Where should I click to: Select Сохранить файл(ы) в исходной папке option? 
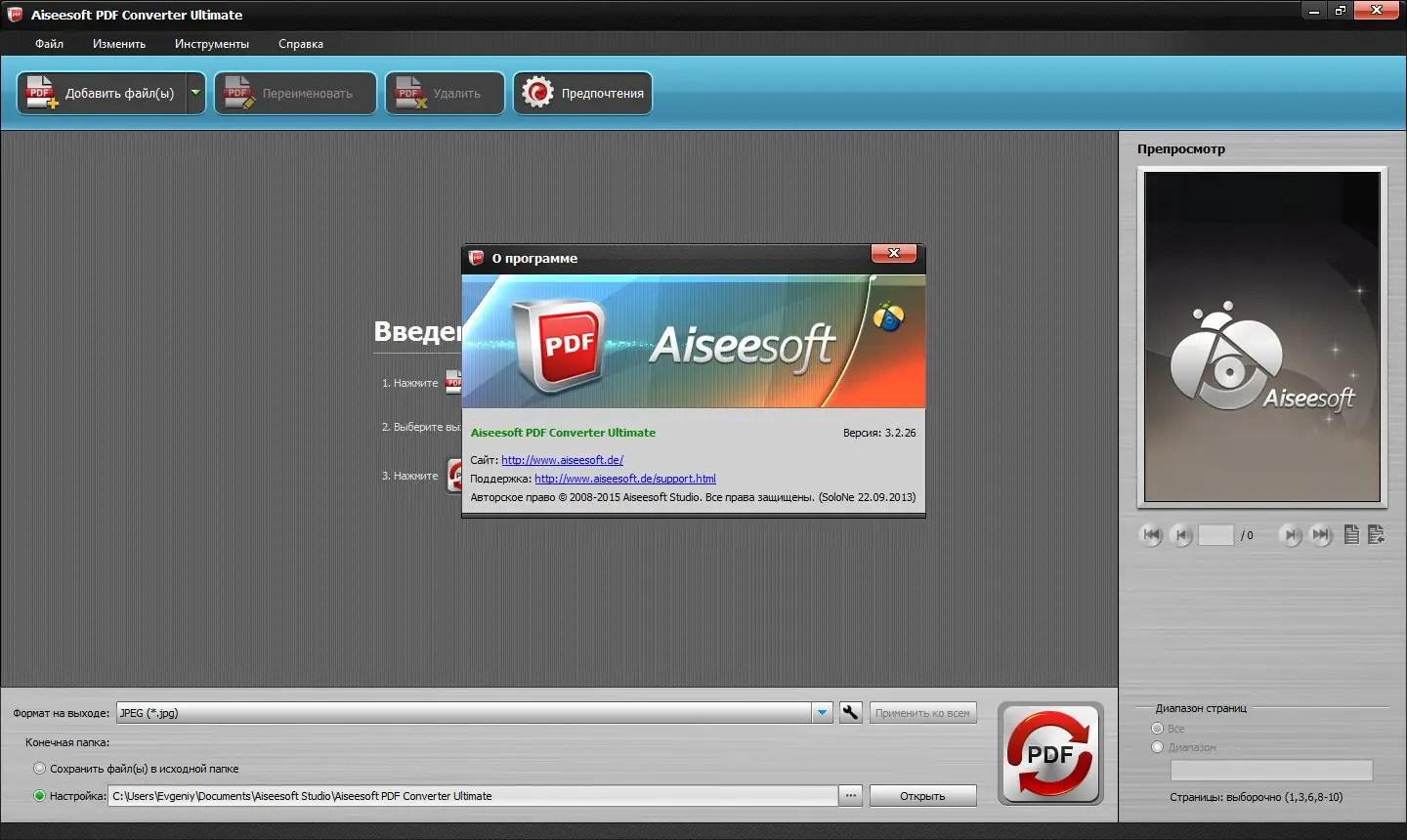pos(40,769)
